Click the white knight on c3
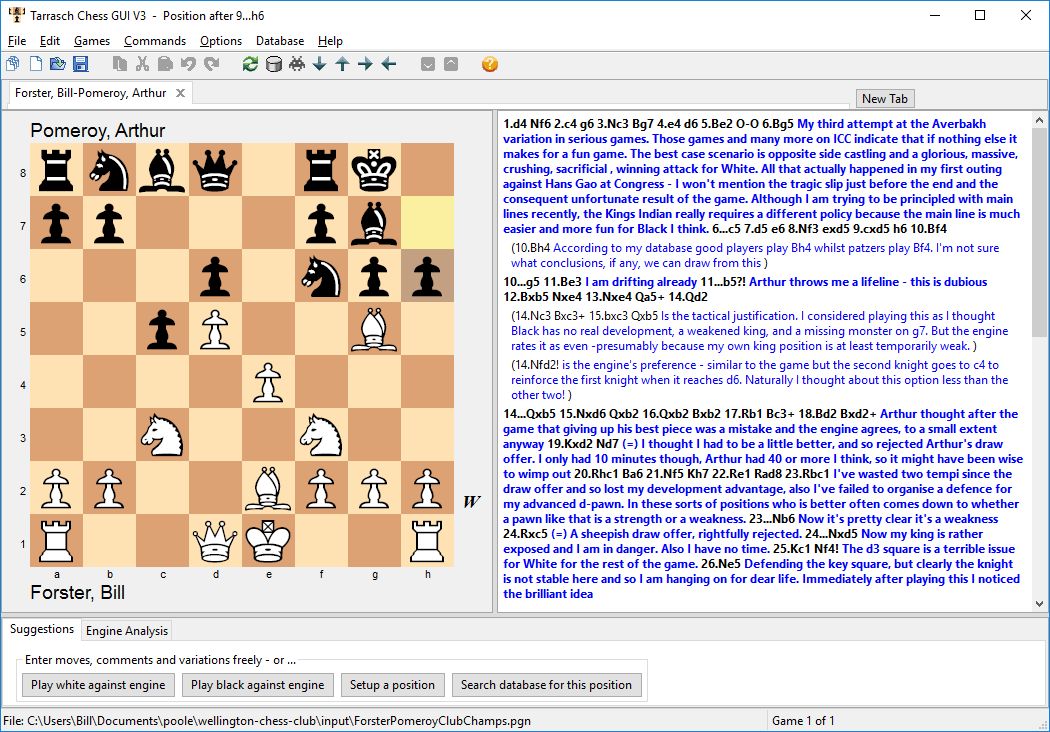 click(162, 435)
